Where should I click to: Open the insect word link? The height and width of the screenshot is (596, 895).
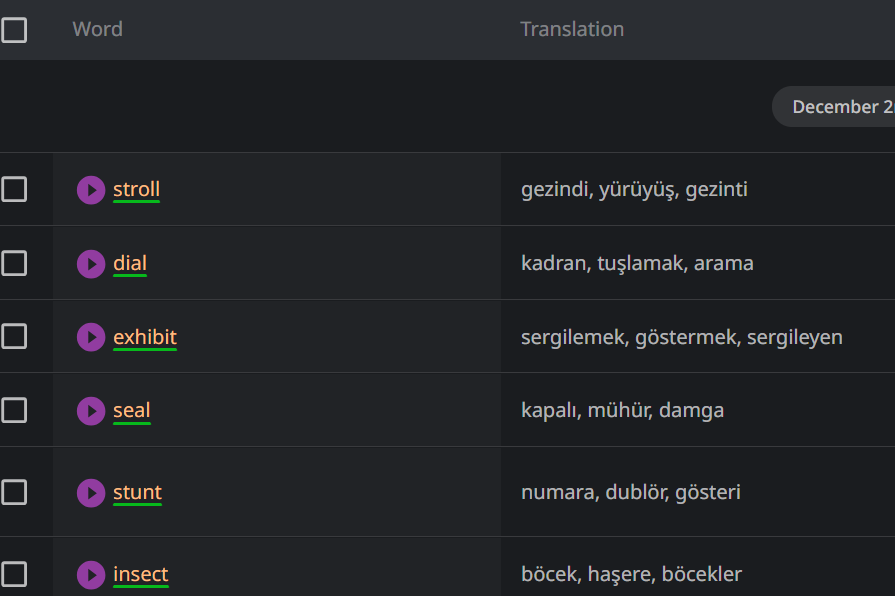coord(140,574)
